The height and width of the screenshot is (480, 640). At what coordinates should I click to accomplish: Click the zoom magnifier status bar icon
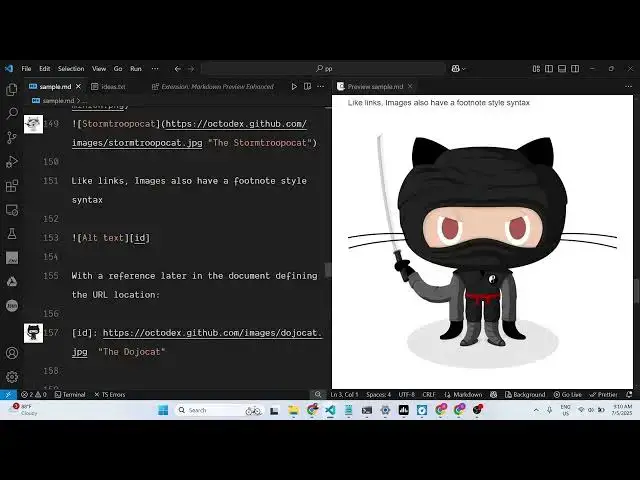[x=318, y=395]
